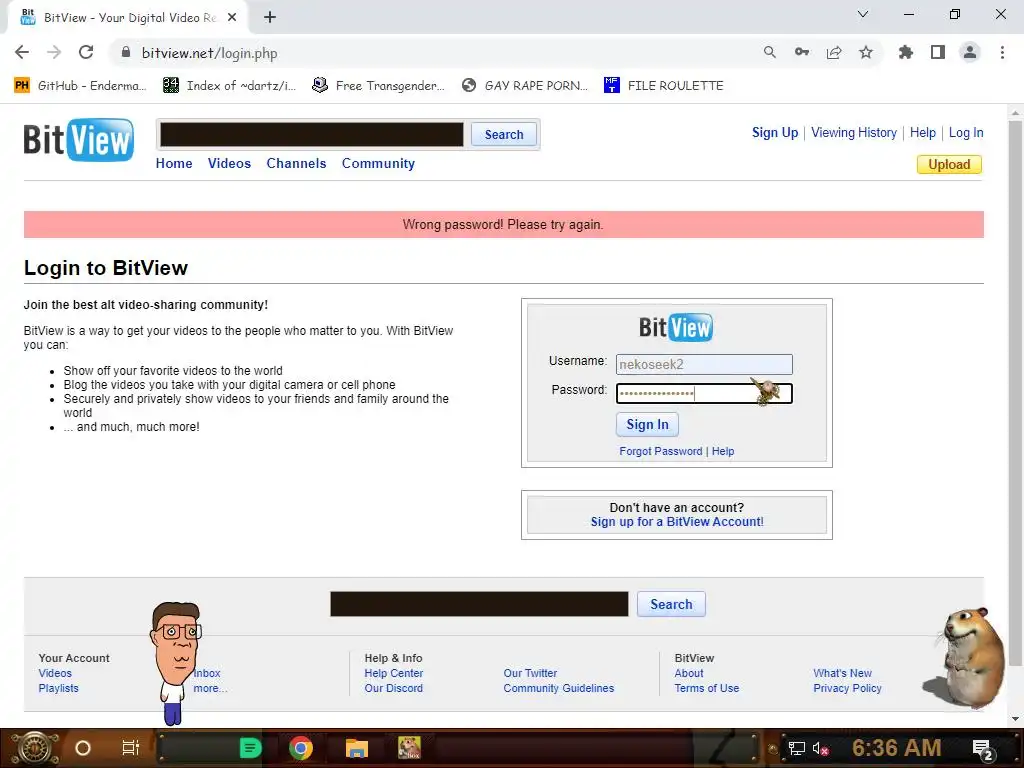The height and width of the screenshot is (768, 1024).
Task: Open the Channels nav item
Action: tap(296, 163)
